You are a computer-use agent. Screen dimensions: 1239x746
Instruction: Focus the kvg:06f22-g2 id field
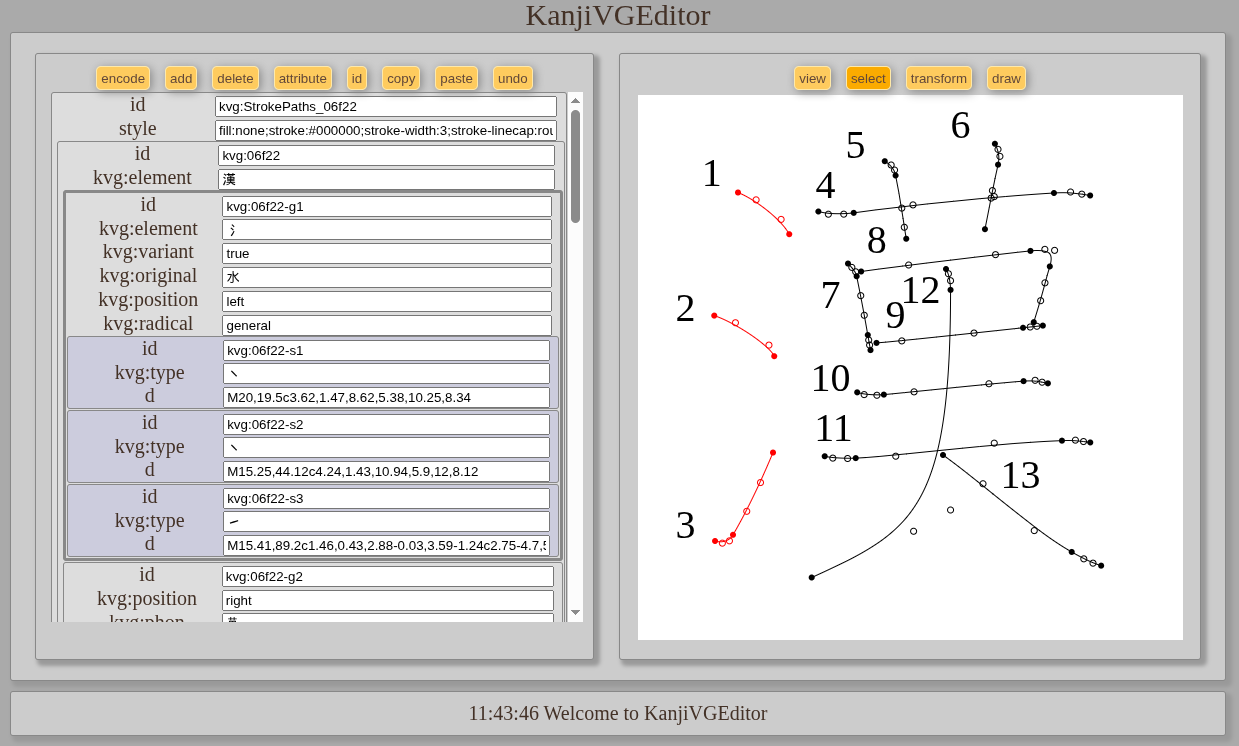point(388,576)
